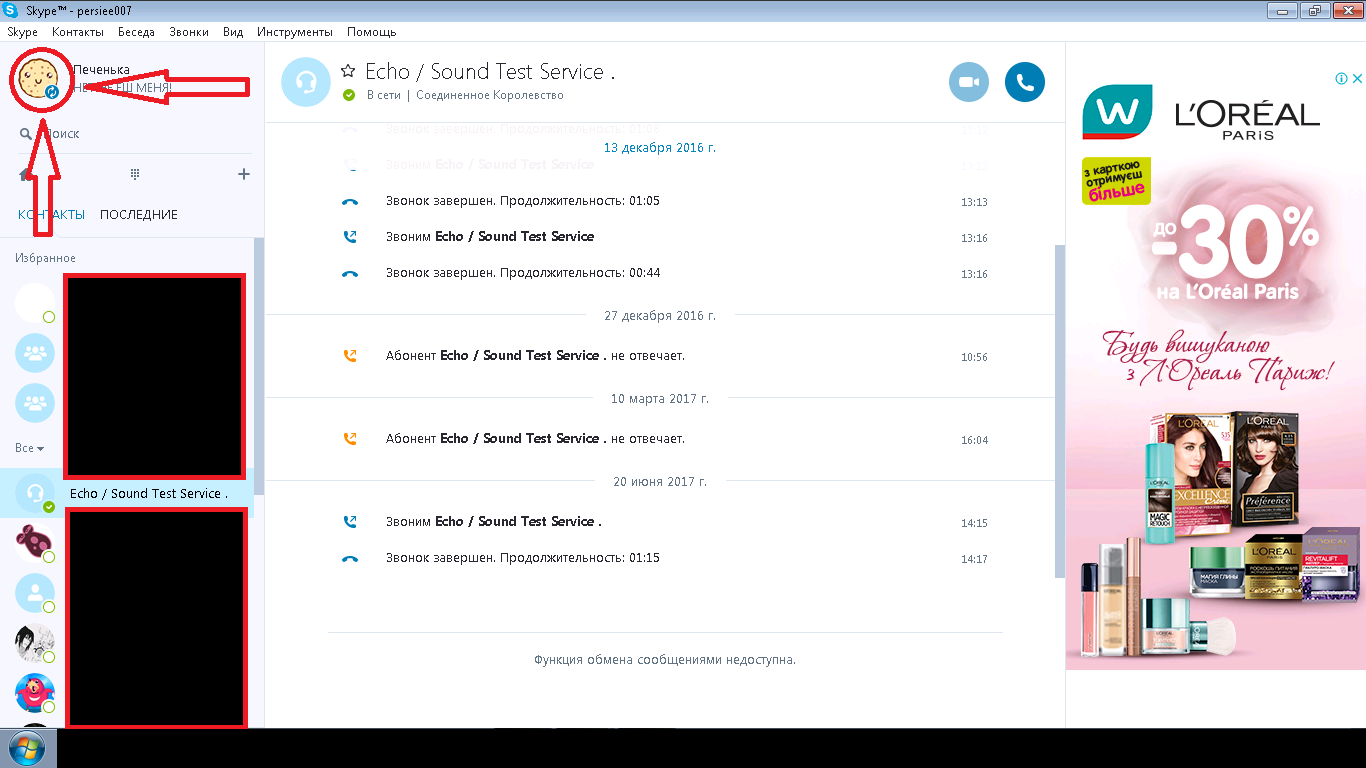This screenshot has width=1366, height=768.
Task: Select the contact with default person silhouette avatar
Action: 35,593
